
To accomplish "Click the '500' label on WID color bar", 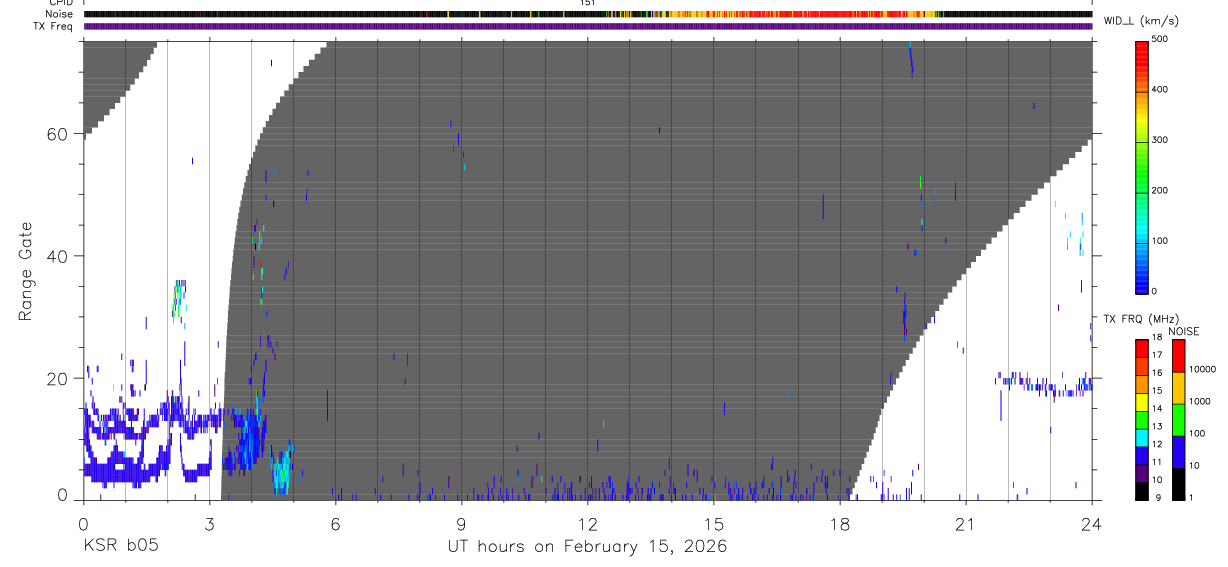I will [x=1161, y=39].
